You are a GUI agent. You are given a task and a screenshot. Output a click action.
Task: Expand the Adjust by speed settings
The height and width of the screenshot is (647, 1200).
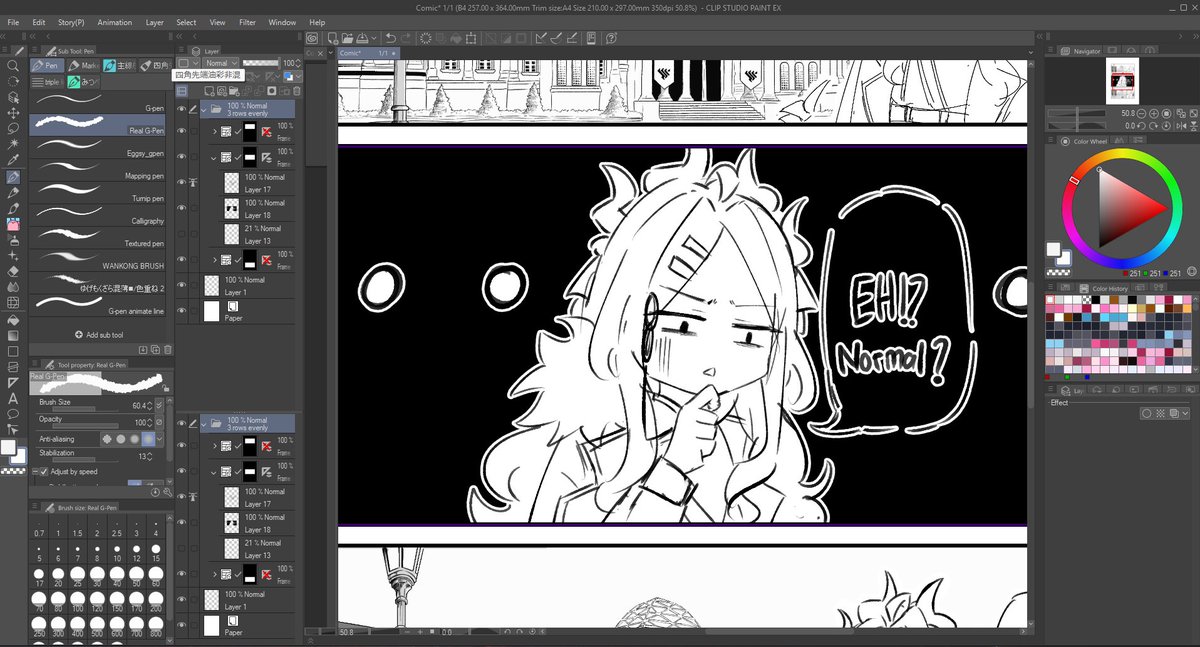35,472
